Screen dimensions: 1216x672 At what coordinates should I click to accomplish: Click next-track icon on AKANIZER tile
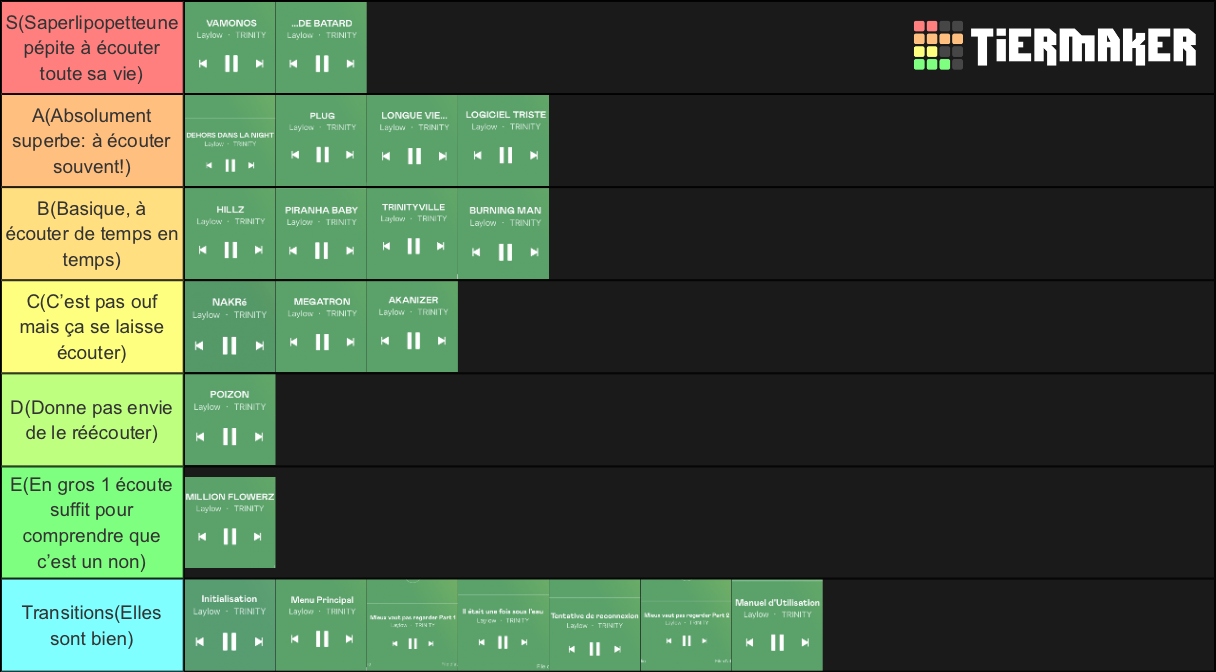point(441,341)
